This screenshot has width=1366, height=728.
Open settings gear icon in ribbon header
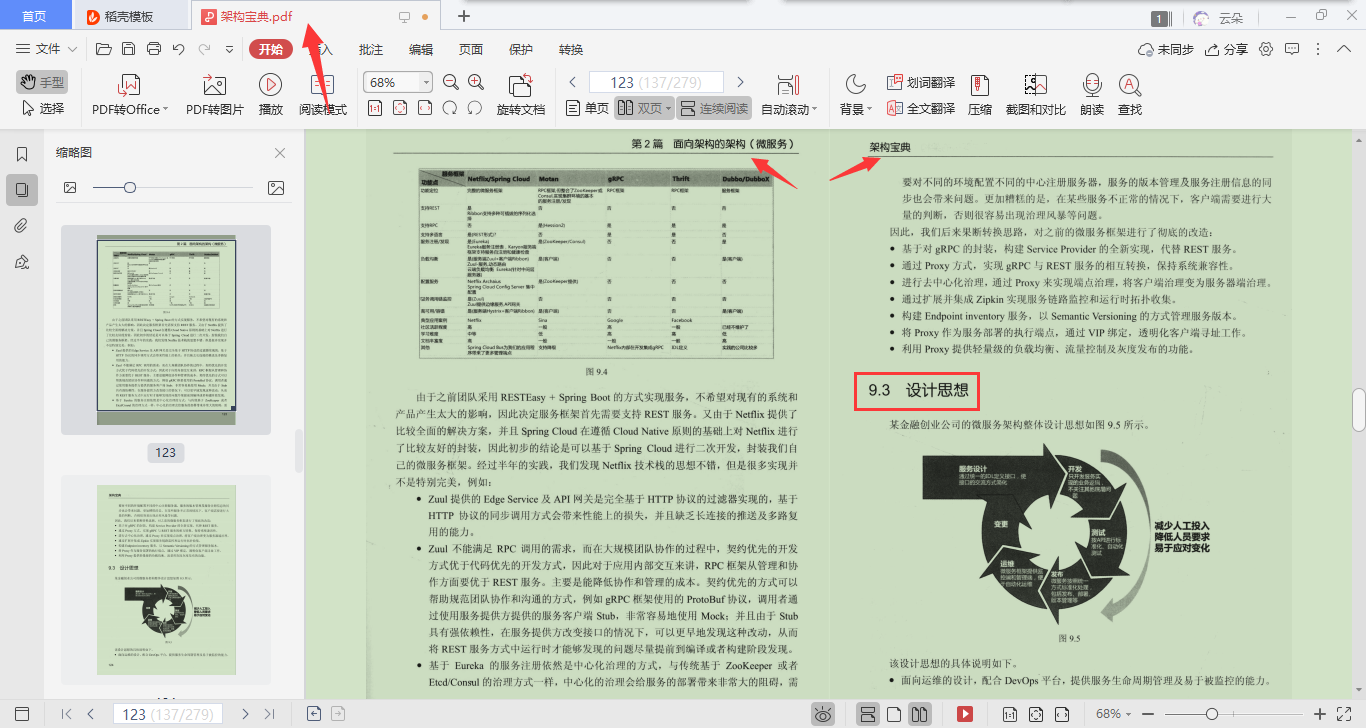1266,49
